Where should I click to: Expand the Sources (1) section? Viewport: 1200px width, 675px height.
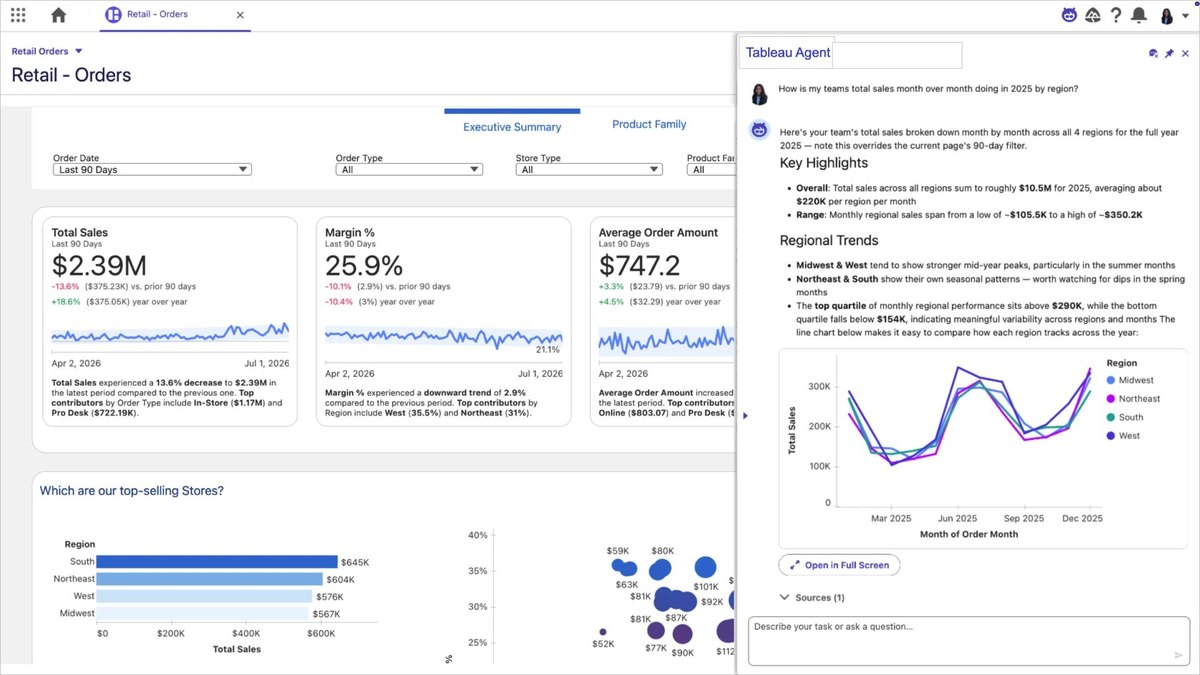coord(811,597)
